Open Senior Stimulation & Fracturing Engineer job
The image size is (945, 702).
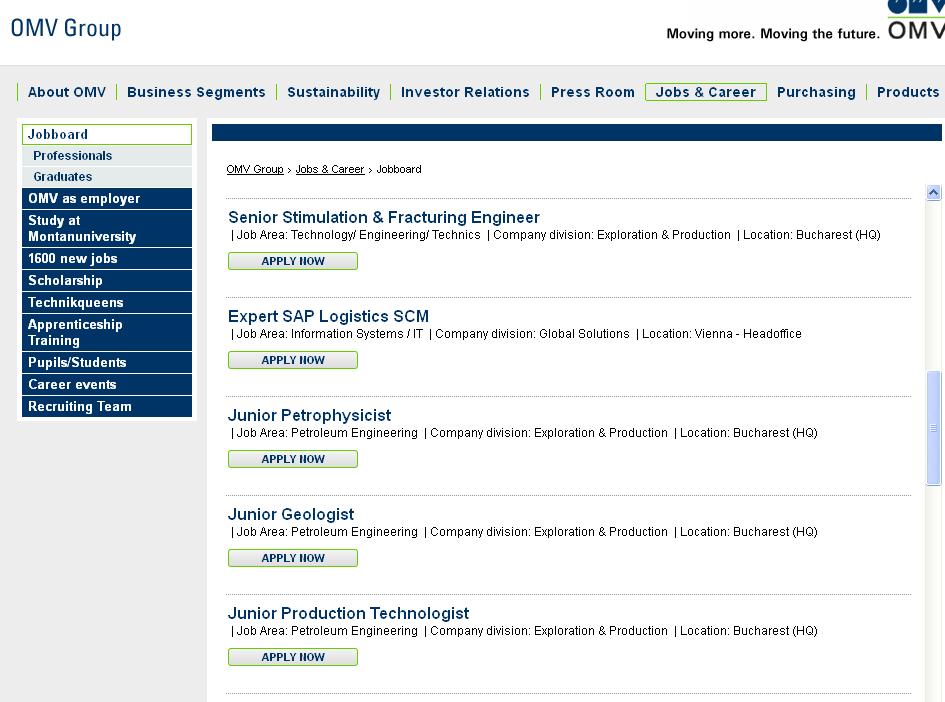384,217
